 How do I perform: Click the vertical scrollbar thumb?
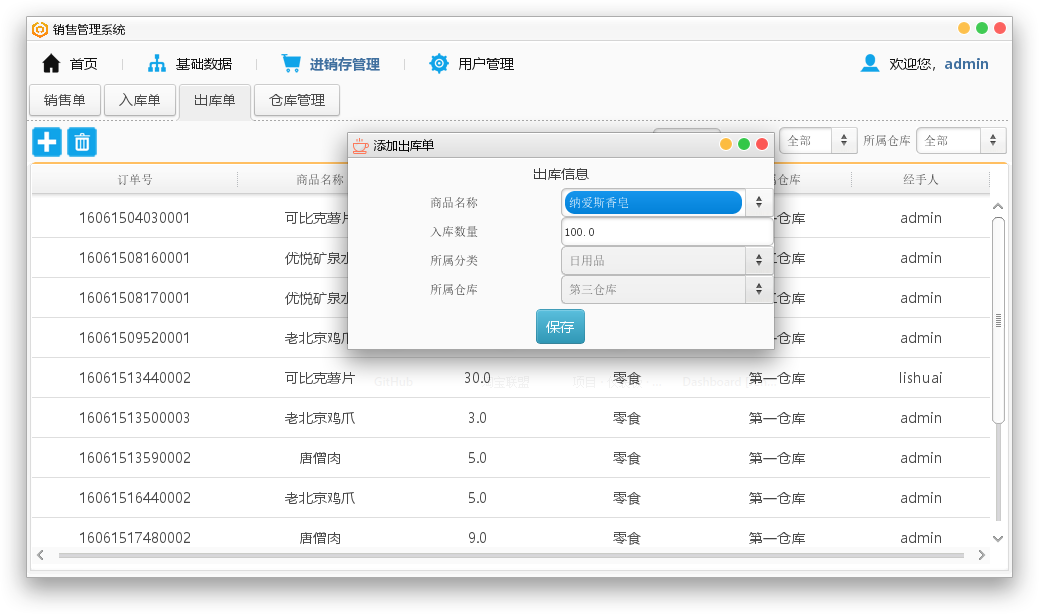pos(998,320)
